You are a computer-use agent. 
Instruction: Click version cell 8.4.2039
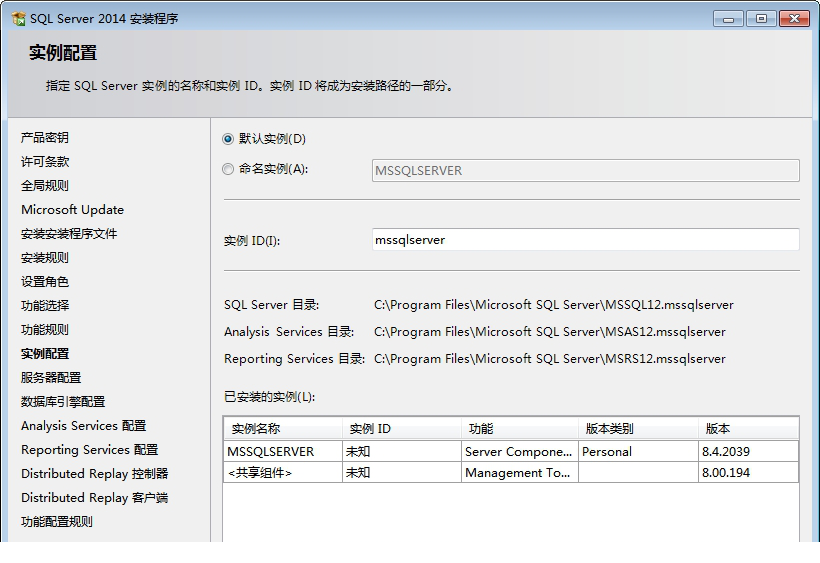click(x=748, y=452)
